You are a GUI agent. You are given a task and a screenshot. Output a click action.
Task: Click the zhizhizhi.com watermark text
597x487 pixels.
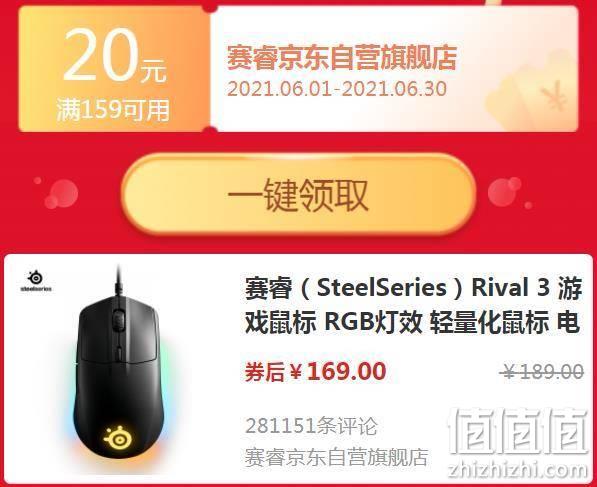coord(518,470)
